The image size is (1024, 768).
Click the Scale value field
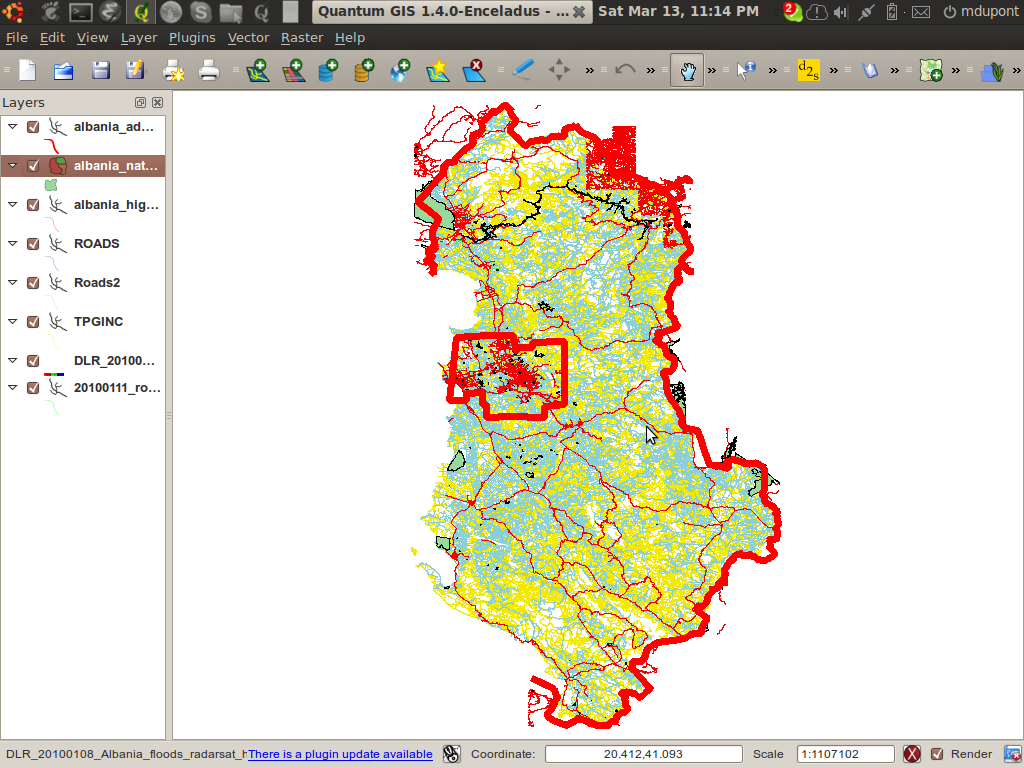point(845,754)
